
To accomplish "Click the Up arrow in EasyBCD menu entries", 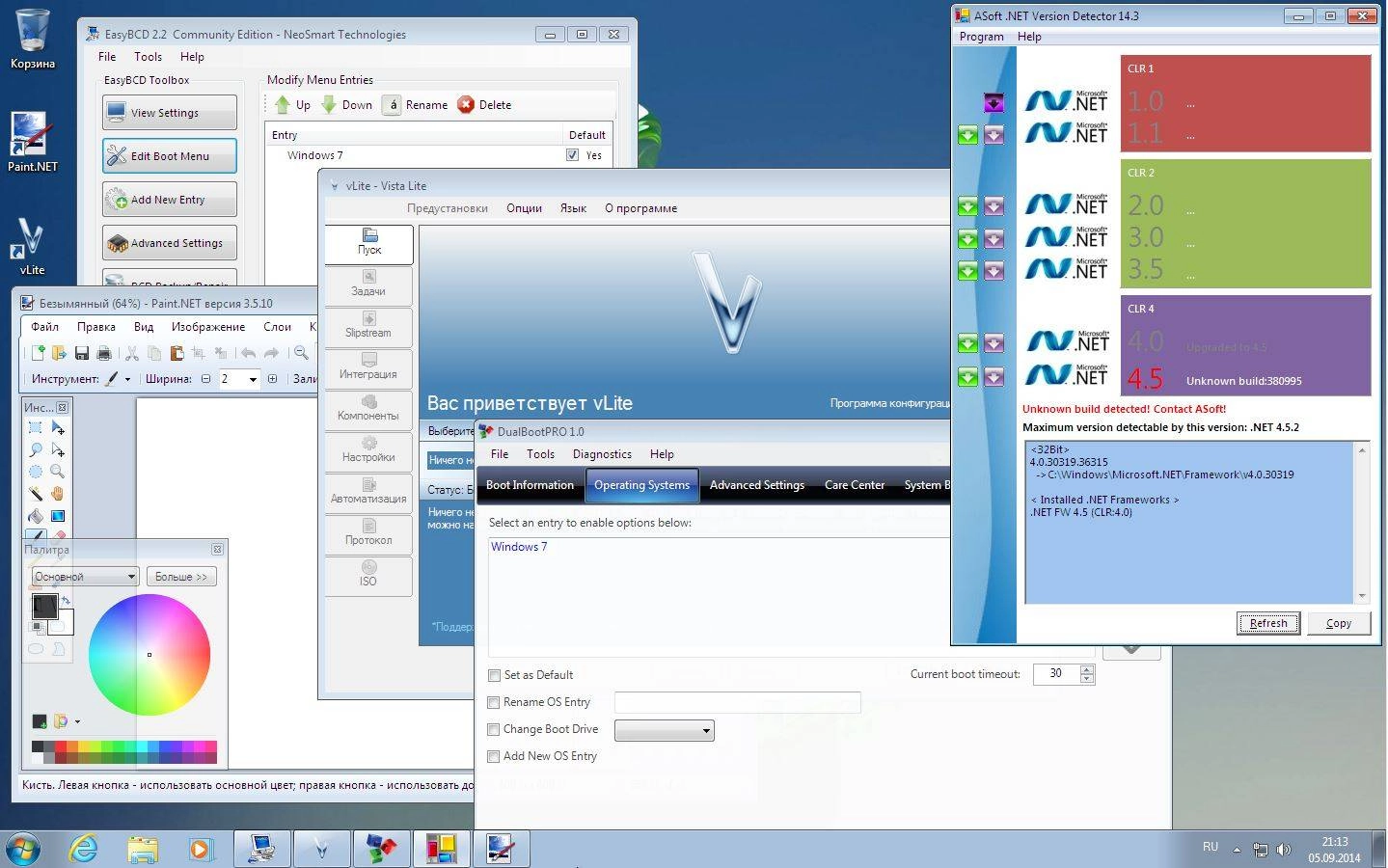I will pos(283,104).
